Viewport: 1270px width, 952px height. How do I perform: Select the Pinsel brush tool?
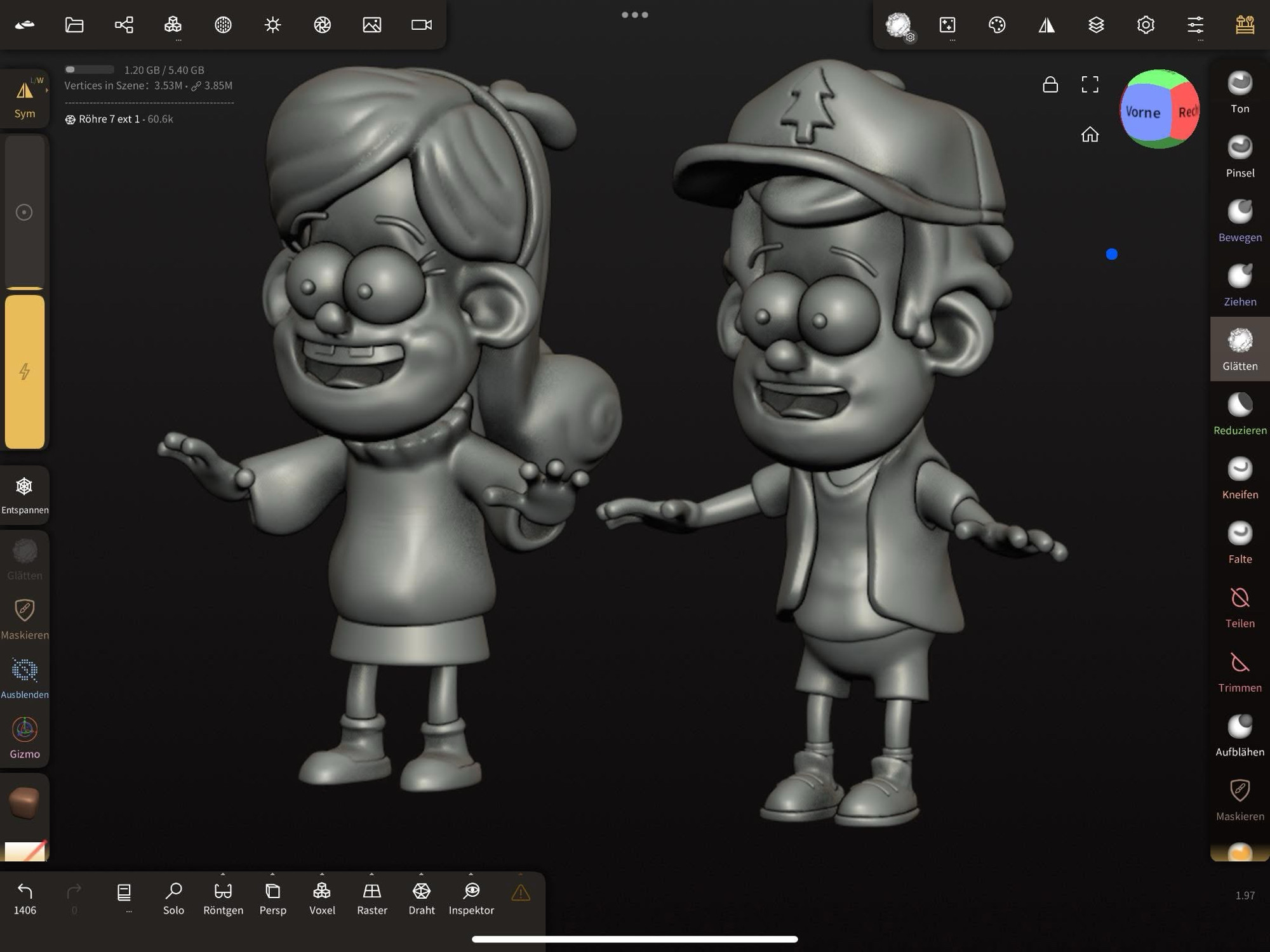point(1240,157)
